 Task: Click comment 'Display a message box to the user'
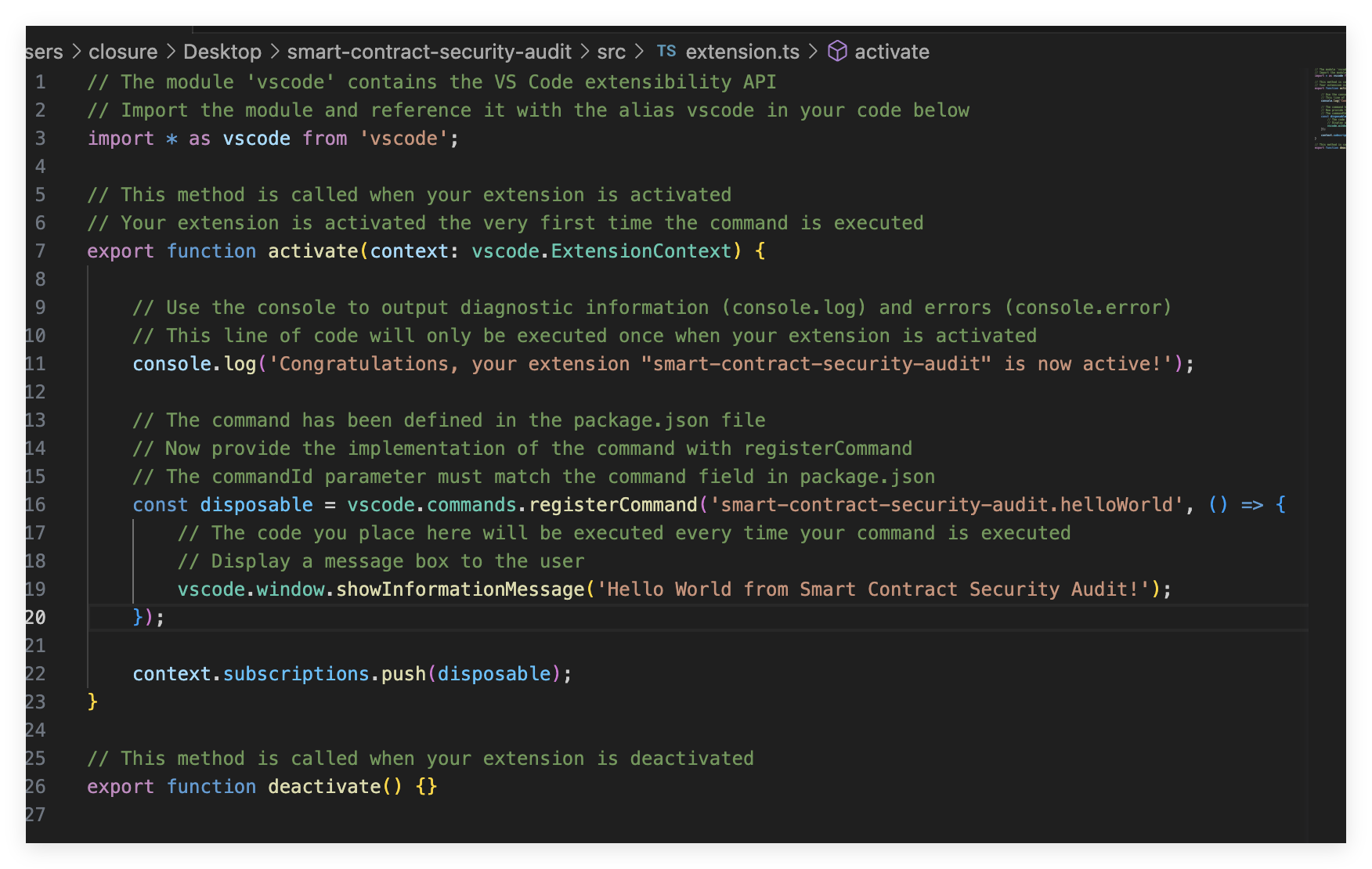381,561
